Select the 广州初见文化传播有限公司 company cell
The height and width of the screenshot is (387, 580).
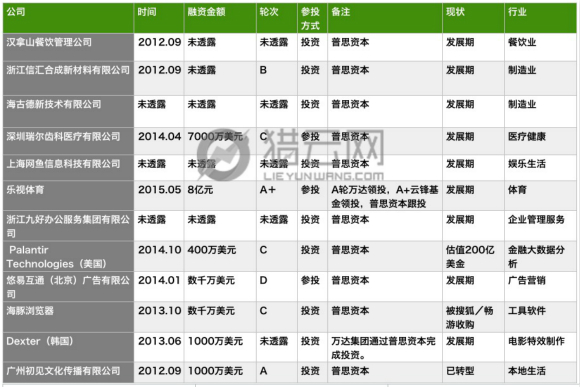pyautogui.click(x=68, y=372)
